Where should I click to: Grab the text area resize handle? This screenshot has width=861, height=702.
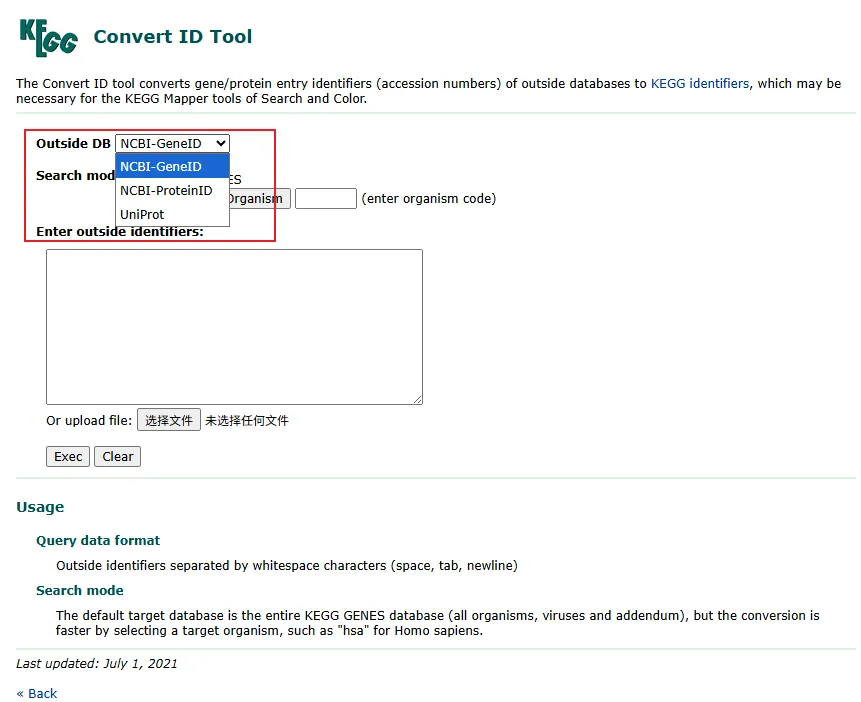[x=417, y=399]
